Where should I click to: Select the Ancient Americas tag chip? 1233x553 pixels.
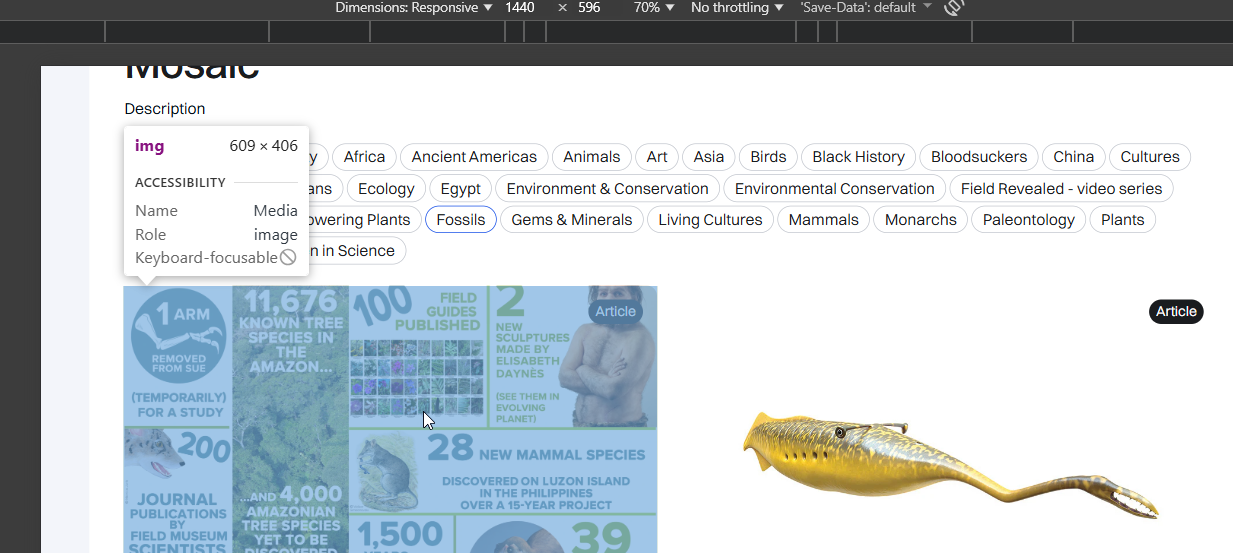pyautogui.click(x=474, y=157)
